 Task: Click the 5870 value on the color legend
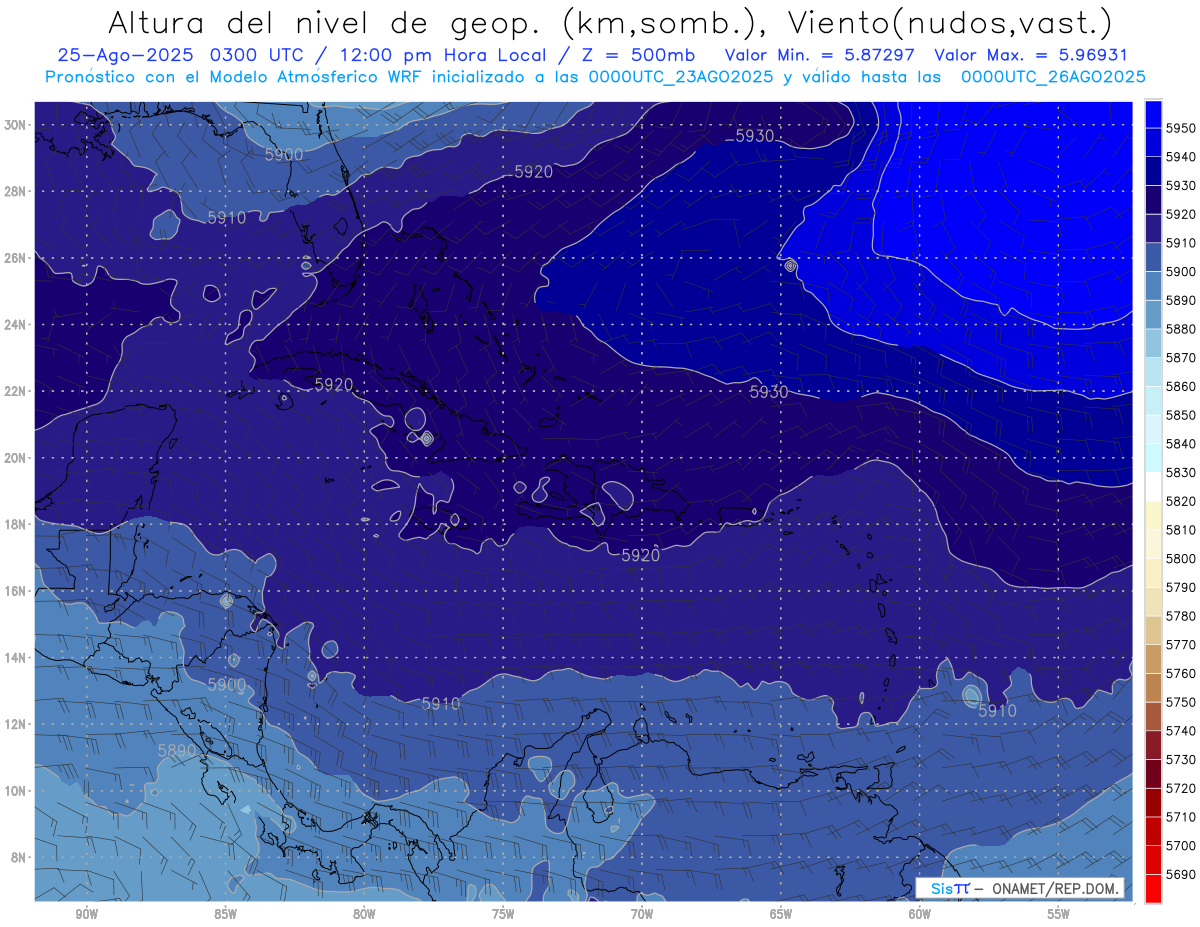point(1181,358)
